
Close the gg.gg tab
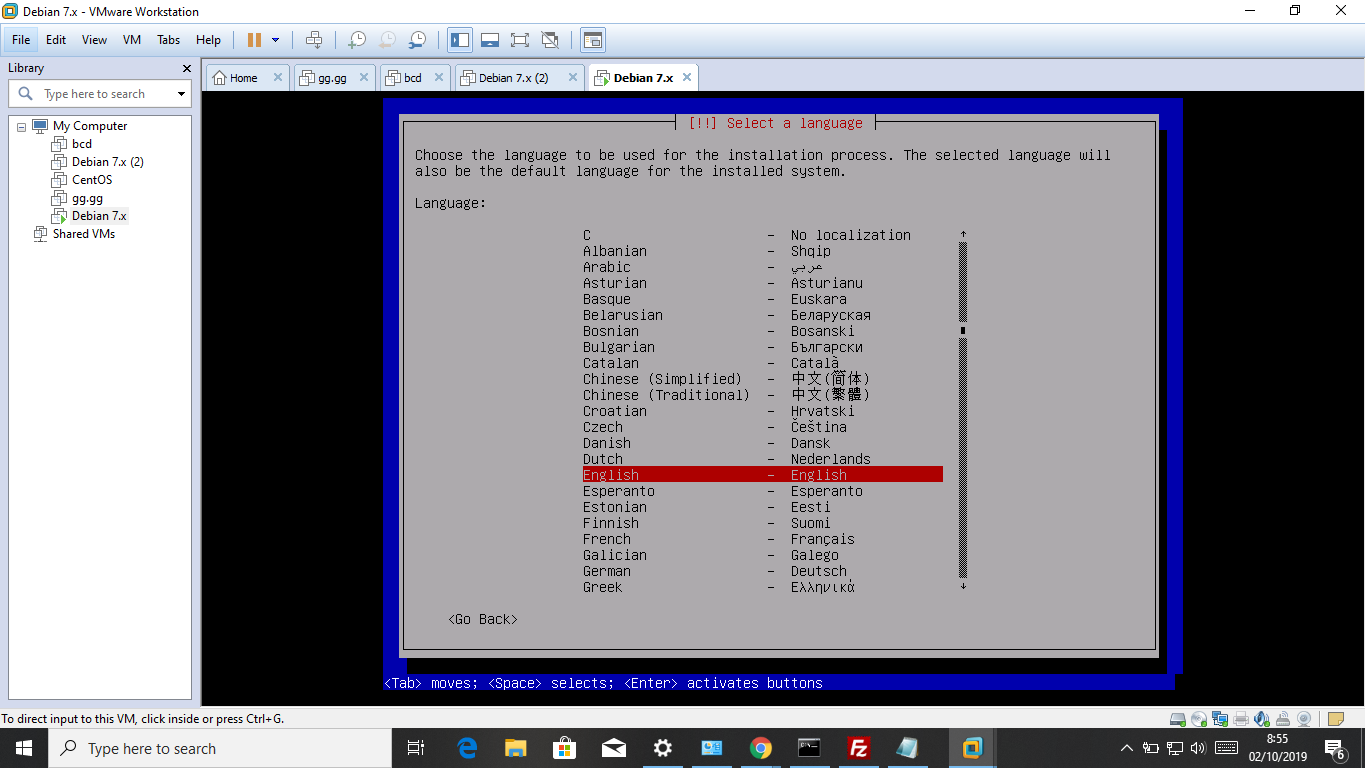[364, 78]
